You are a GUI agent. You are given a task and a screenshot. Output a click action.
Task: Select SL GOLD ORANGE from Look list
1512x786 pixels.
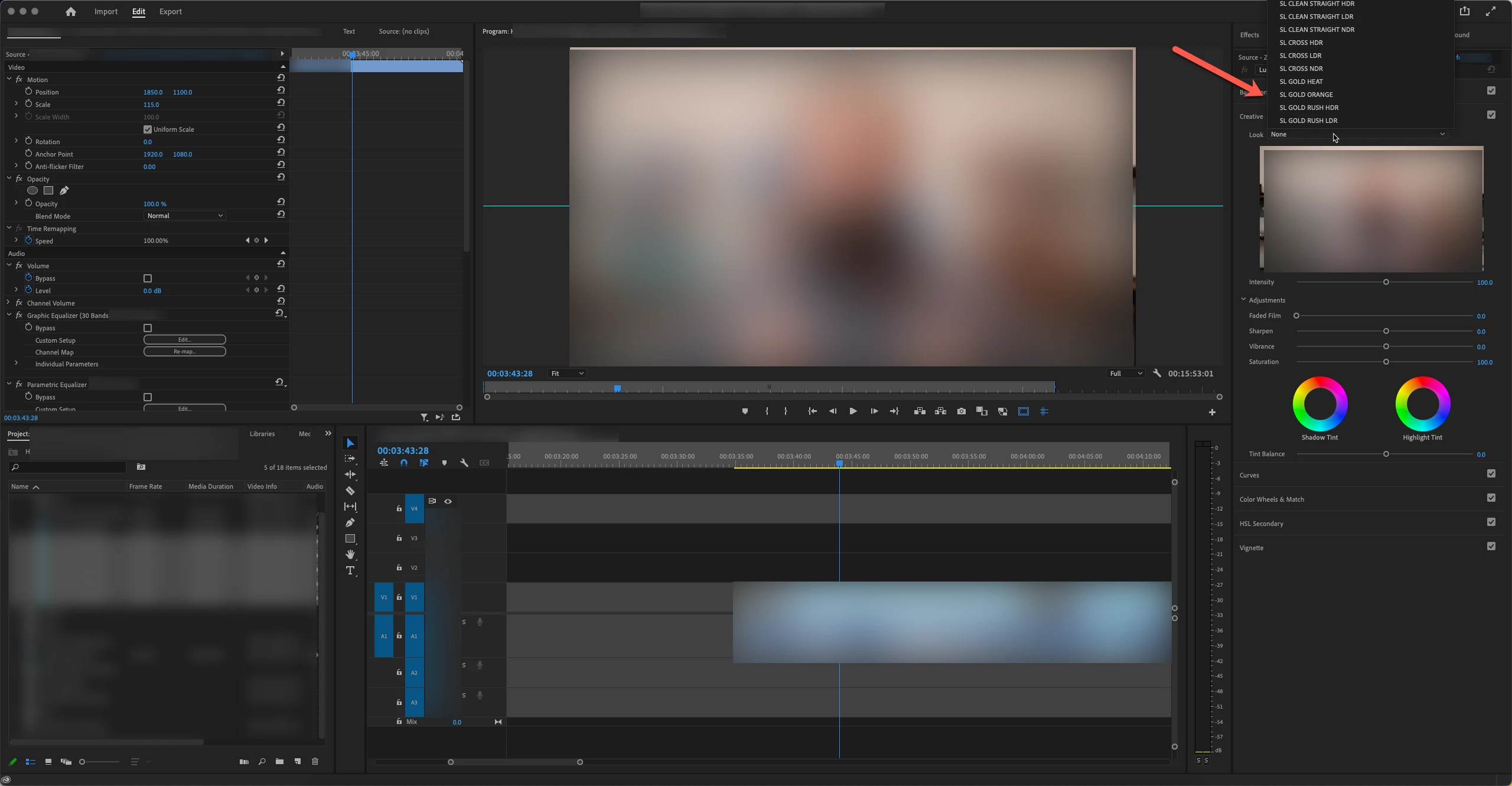pyautogui.click(x=1306, y=95)
